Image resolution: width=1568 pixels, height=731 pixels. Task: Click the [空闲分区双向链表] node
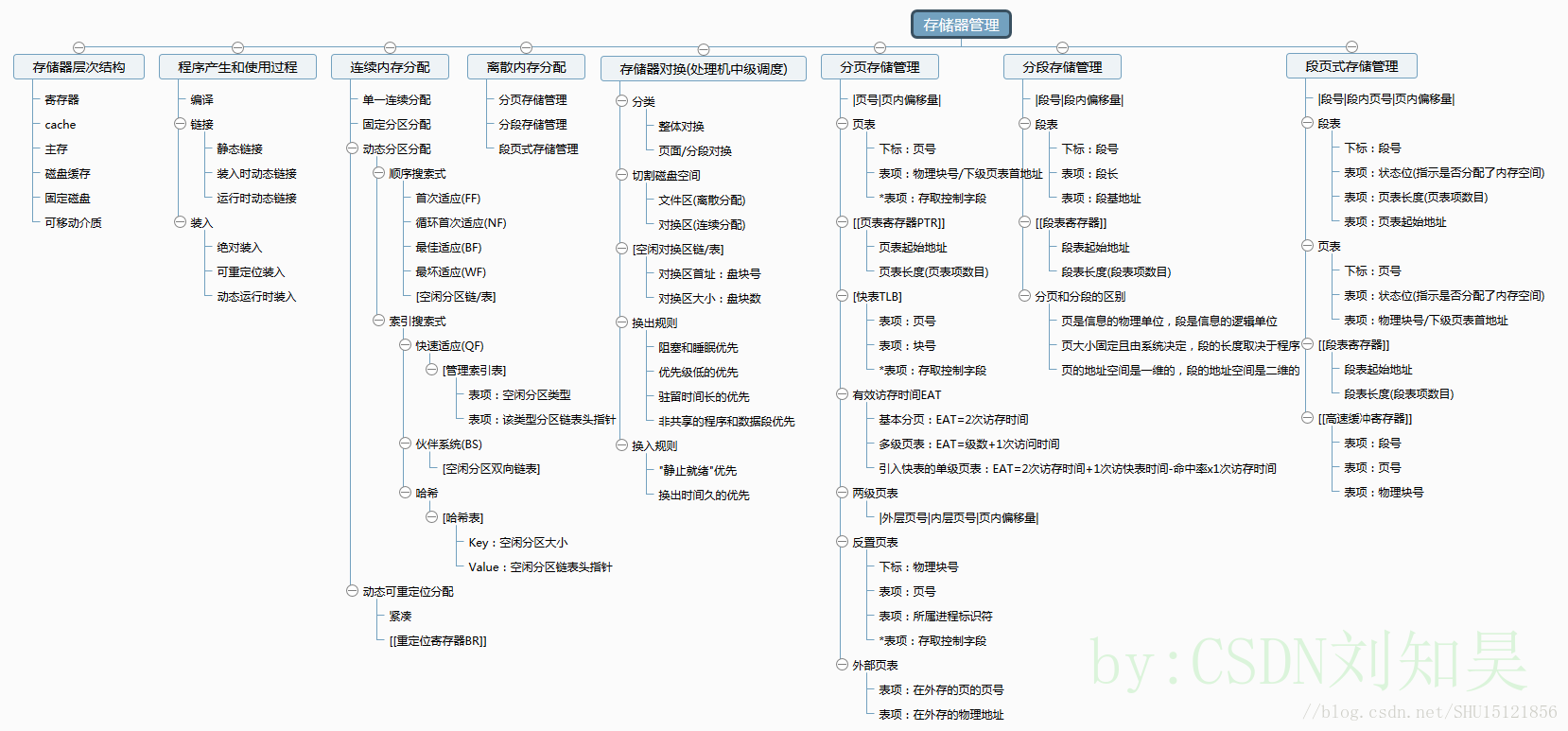coord(491,468)
